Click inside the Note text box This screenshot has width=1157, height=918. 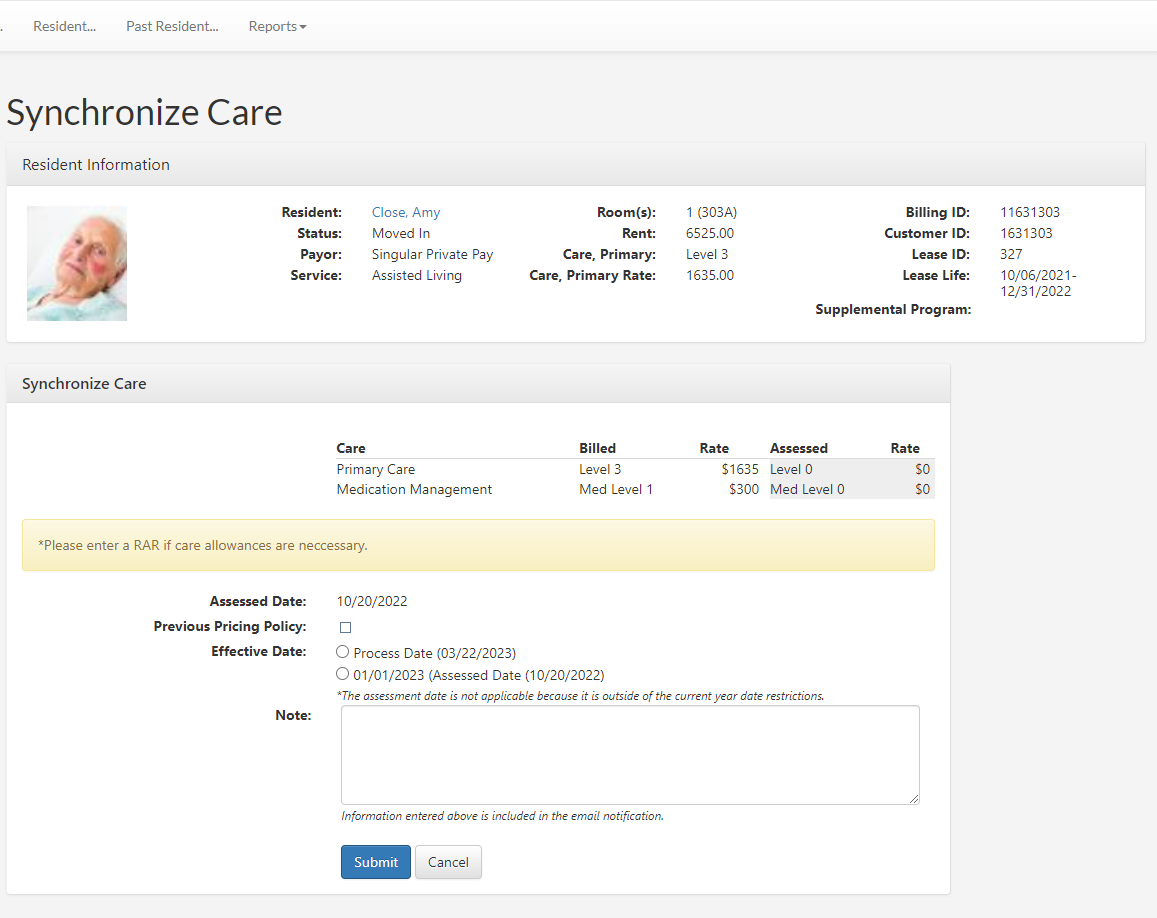pos(630,755)
